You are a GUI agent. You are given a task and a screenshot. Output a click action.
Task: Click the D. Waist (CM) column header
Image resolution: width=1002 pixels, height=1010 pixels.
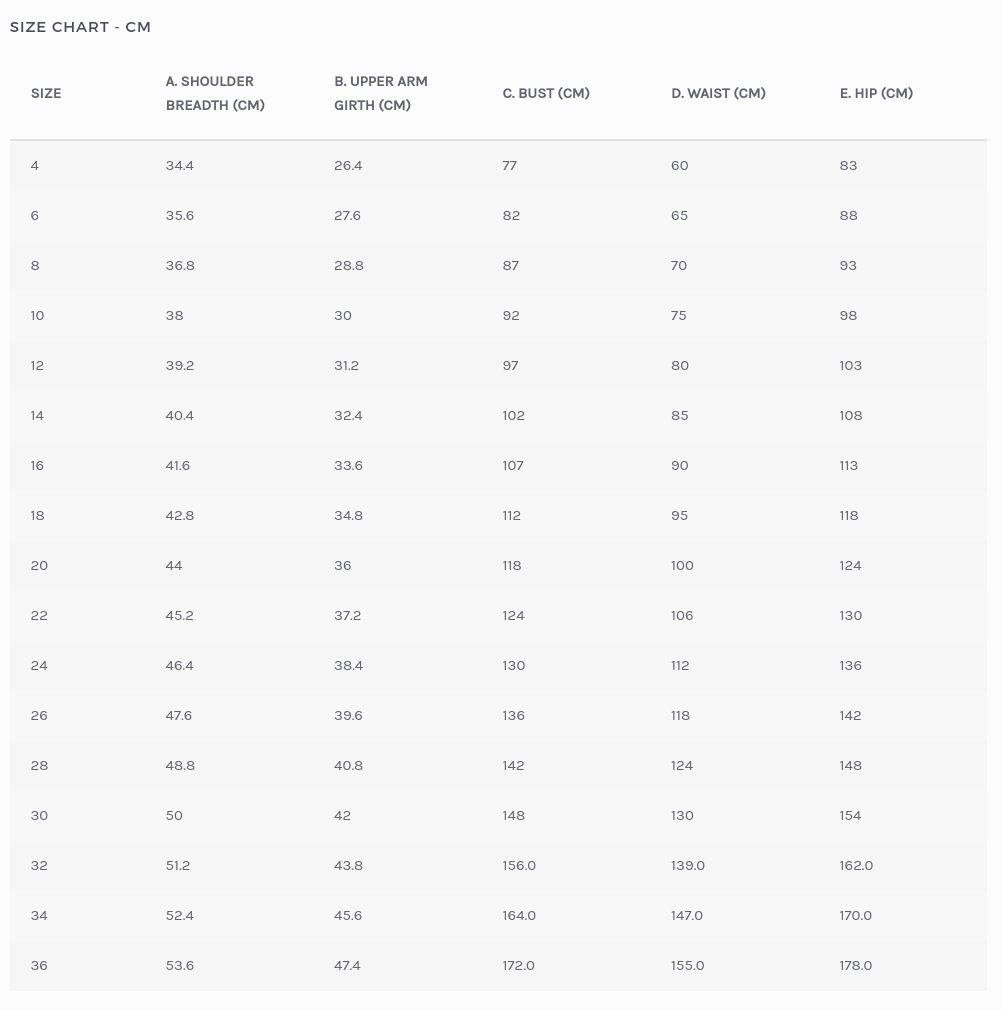tap(718, 93)
